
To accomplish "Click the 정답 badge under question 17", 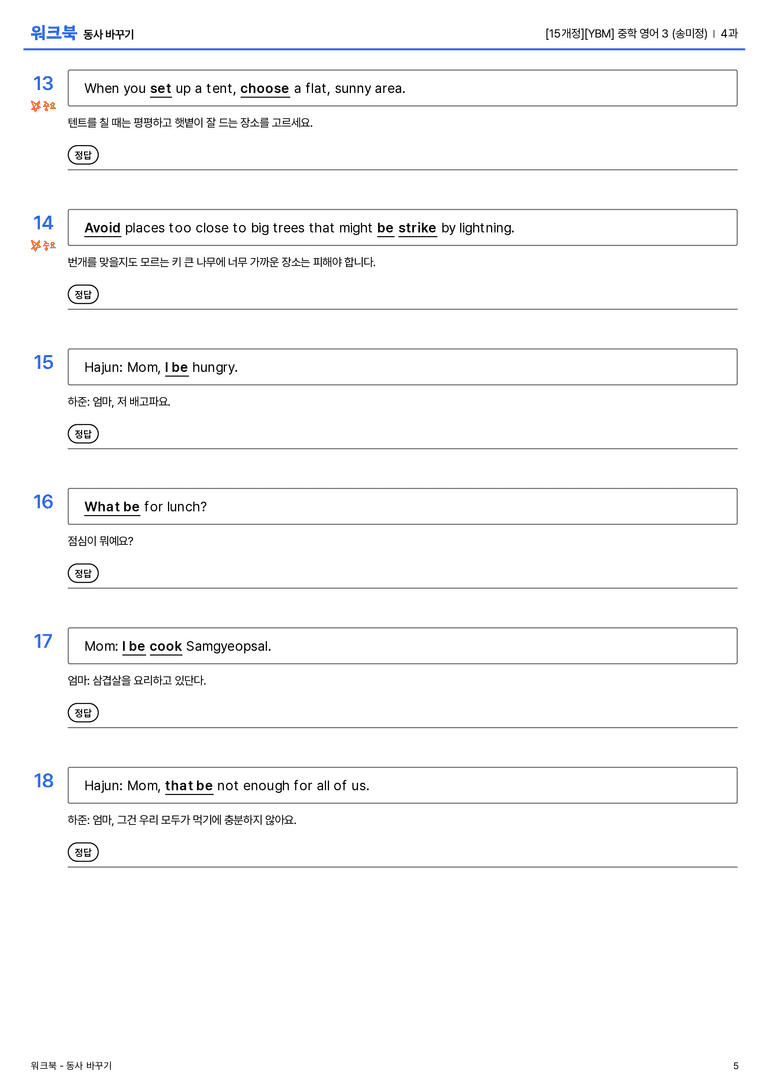I will [x=83, y=712].
